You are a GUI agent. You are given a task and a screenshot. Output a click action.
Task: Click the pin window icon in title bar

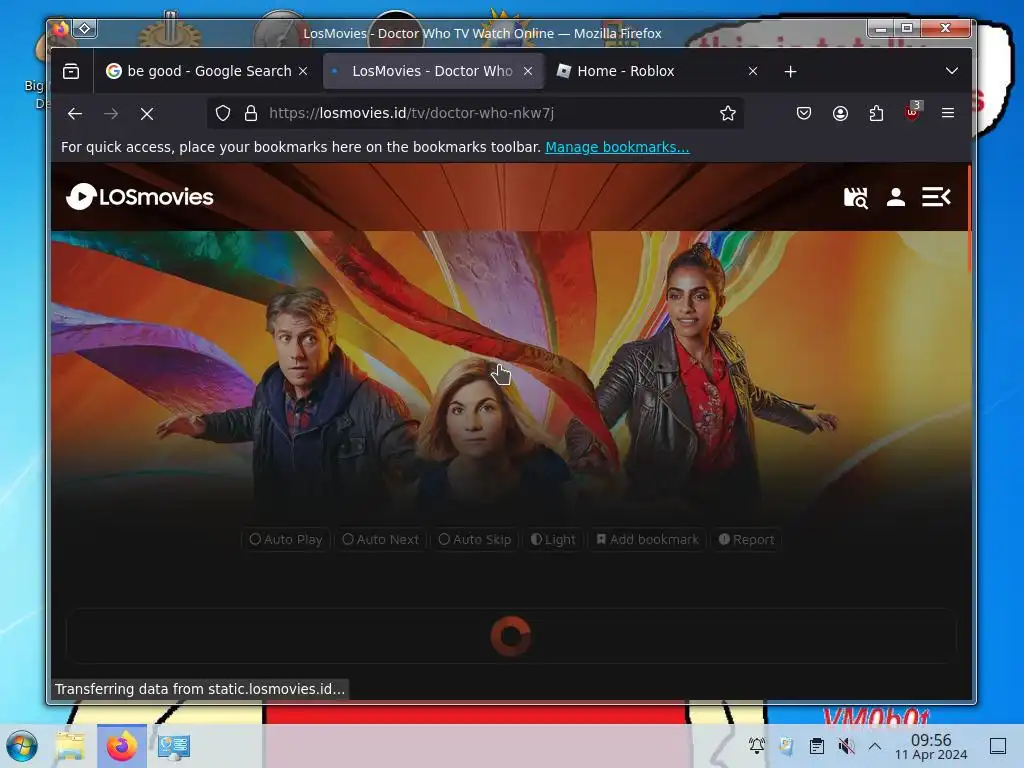click(85, 28)
